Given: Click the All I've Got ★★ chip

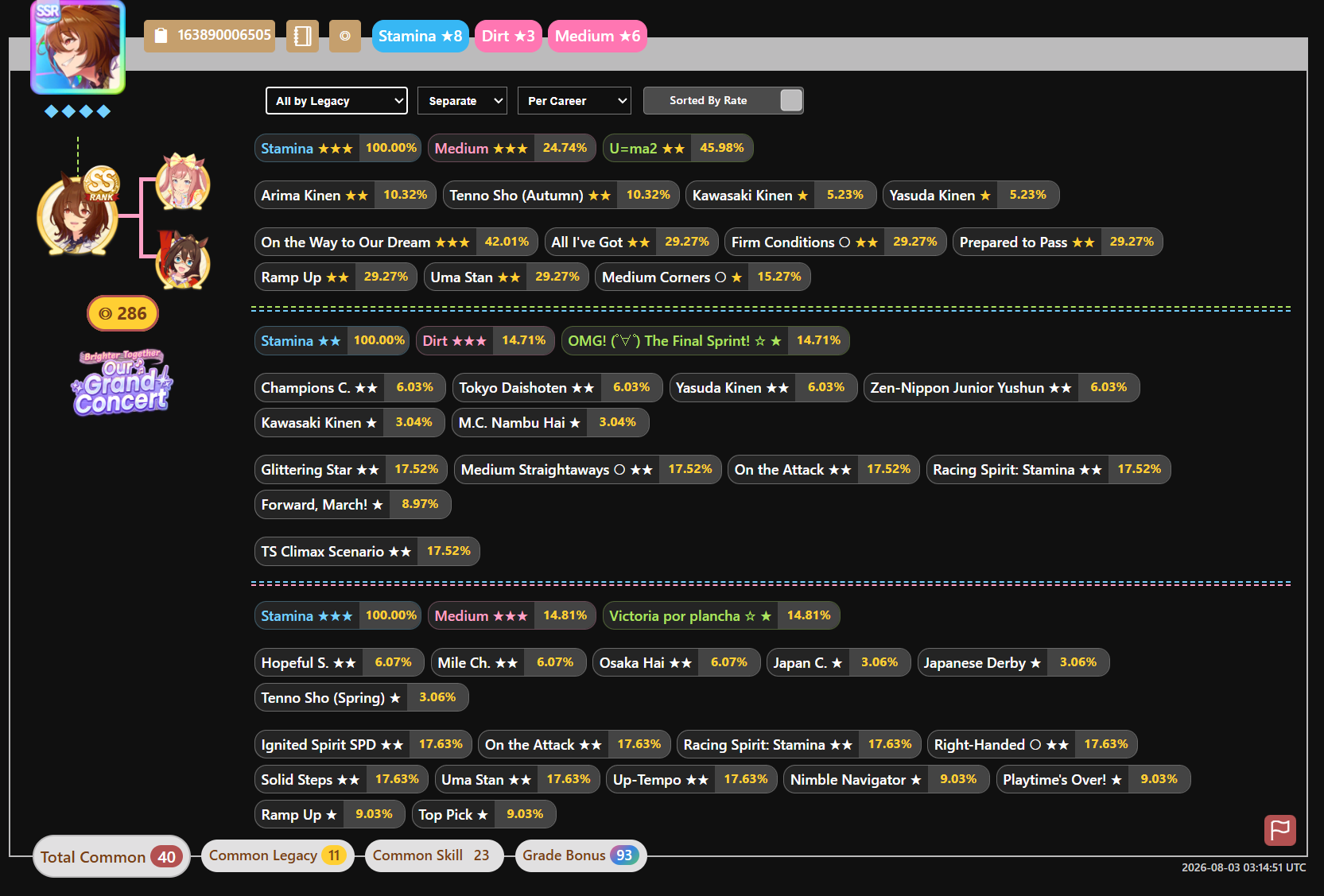Looking at the screenshot, I should point(632,242).
